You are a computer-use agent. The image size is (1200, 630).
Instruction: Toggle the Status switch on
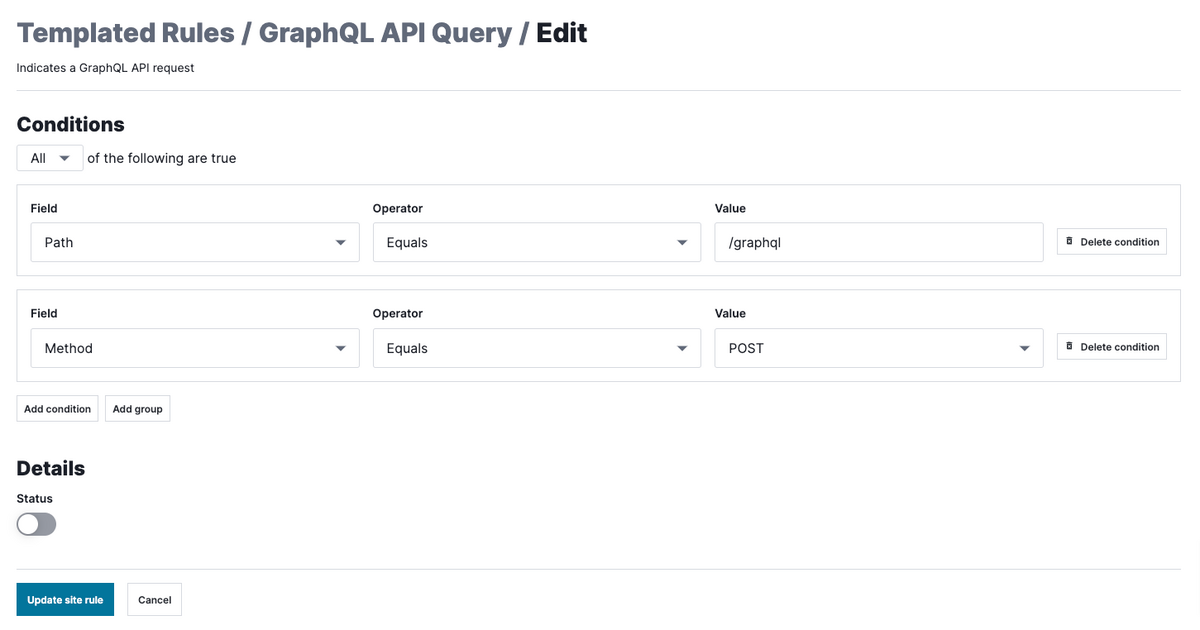(x=37, y=524)
